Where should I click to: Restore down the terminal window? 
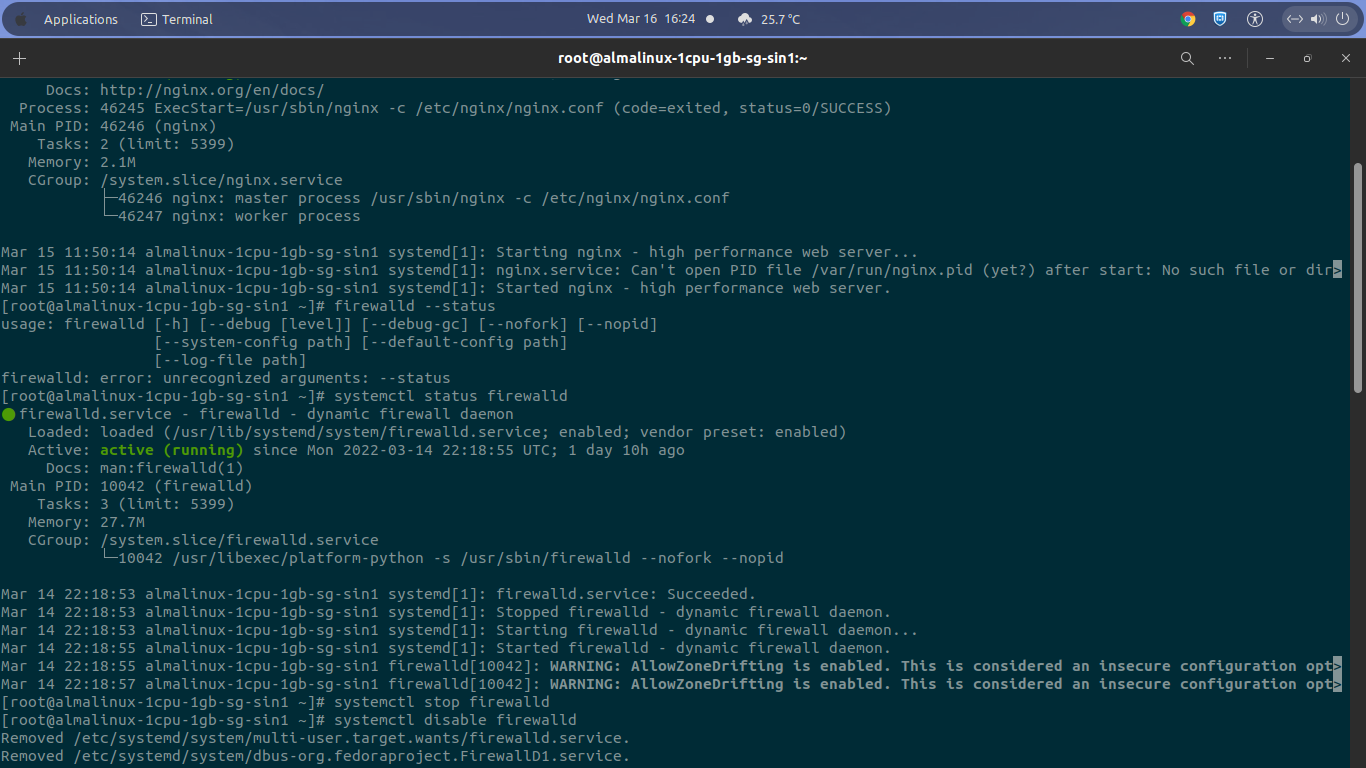(x=1307, y=59)
